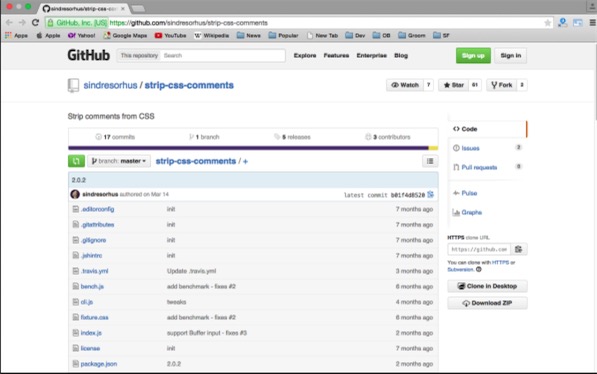This screenshot has width=597, height=374.
Task: Open the strip-css-comments repo title link
Action: [189, 85]
